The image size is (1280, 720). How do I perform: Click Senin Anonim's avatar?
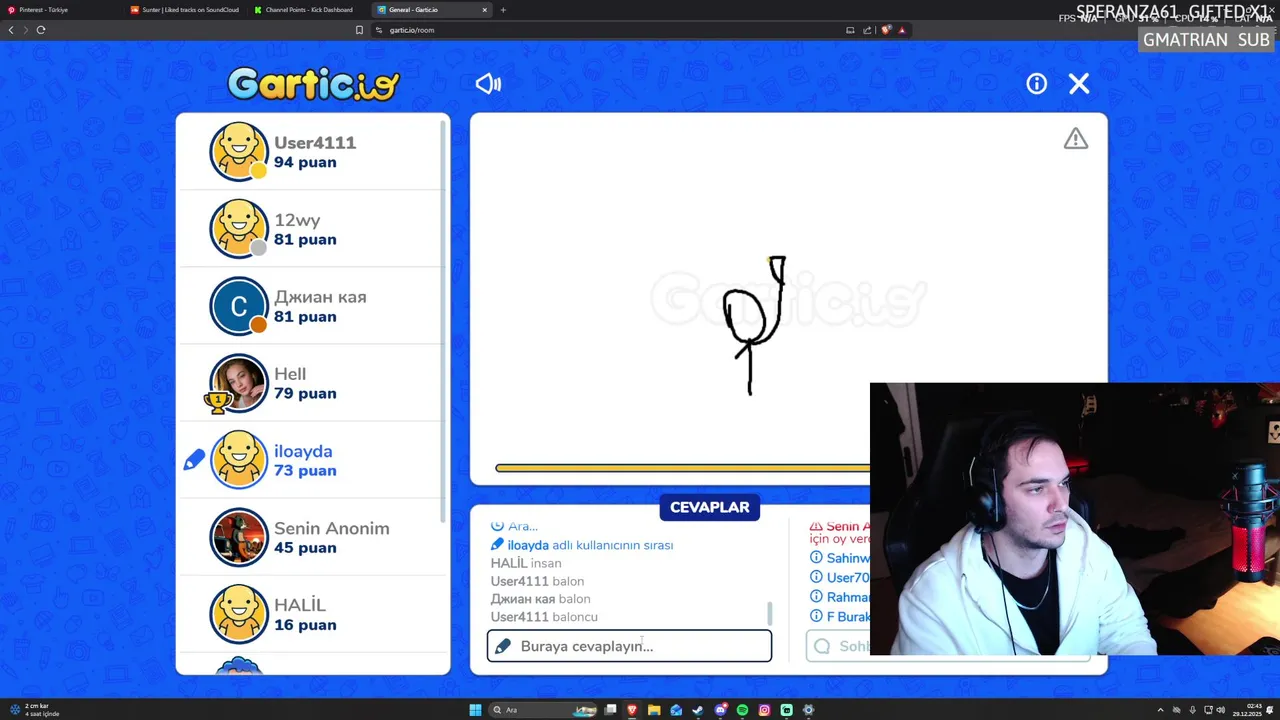pyautogui.click(x=239, y=537)
